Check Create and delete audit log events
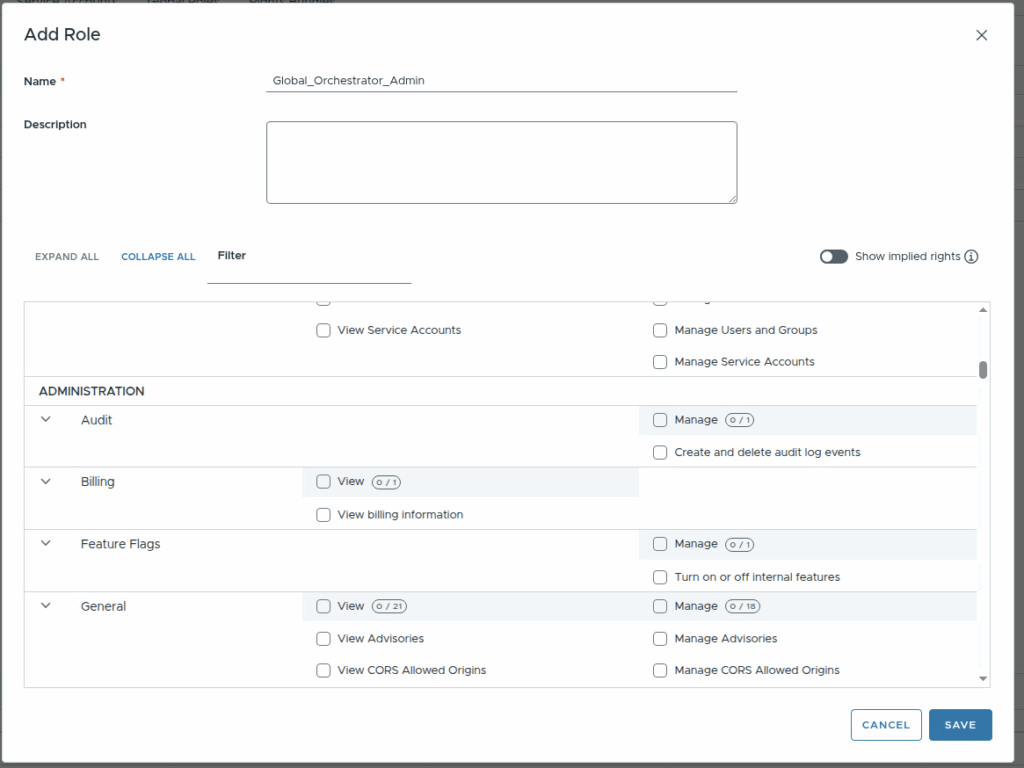The width and height of the screenshot is (1024, 768). (660, 452)
